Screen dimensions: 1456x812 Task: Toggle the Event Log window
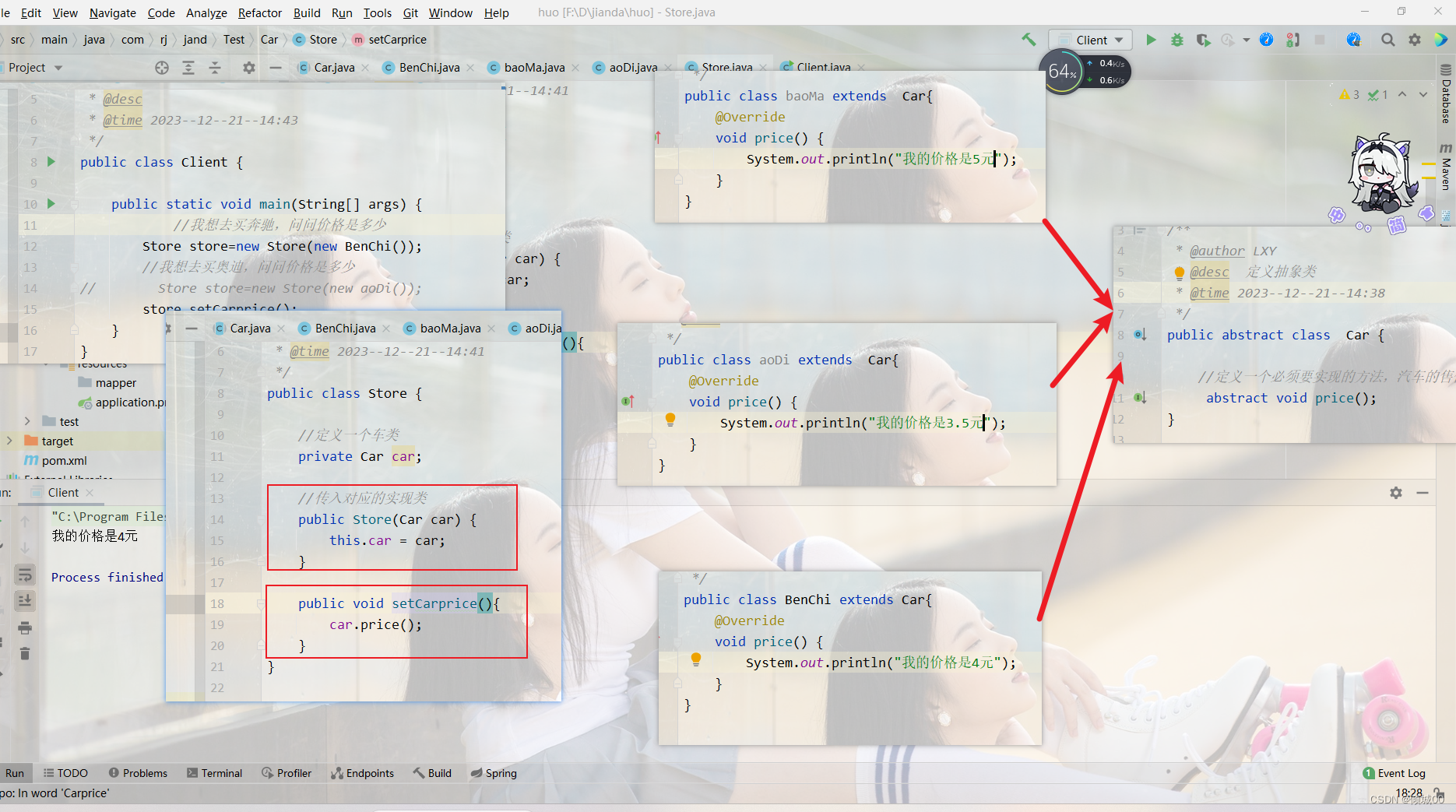[1394, 773]
